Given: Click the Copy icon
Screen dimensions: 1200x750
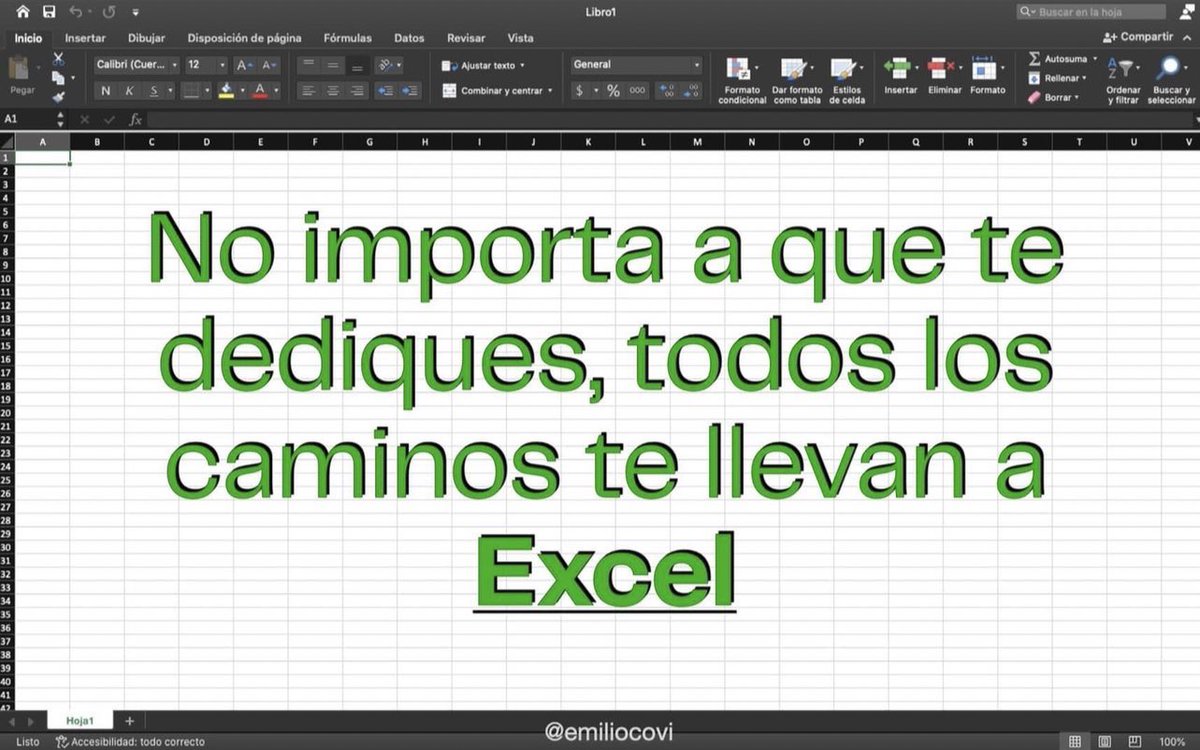Looking at the screenshot, I should tap(58, 78).
